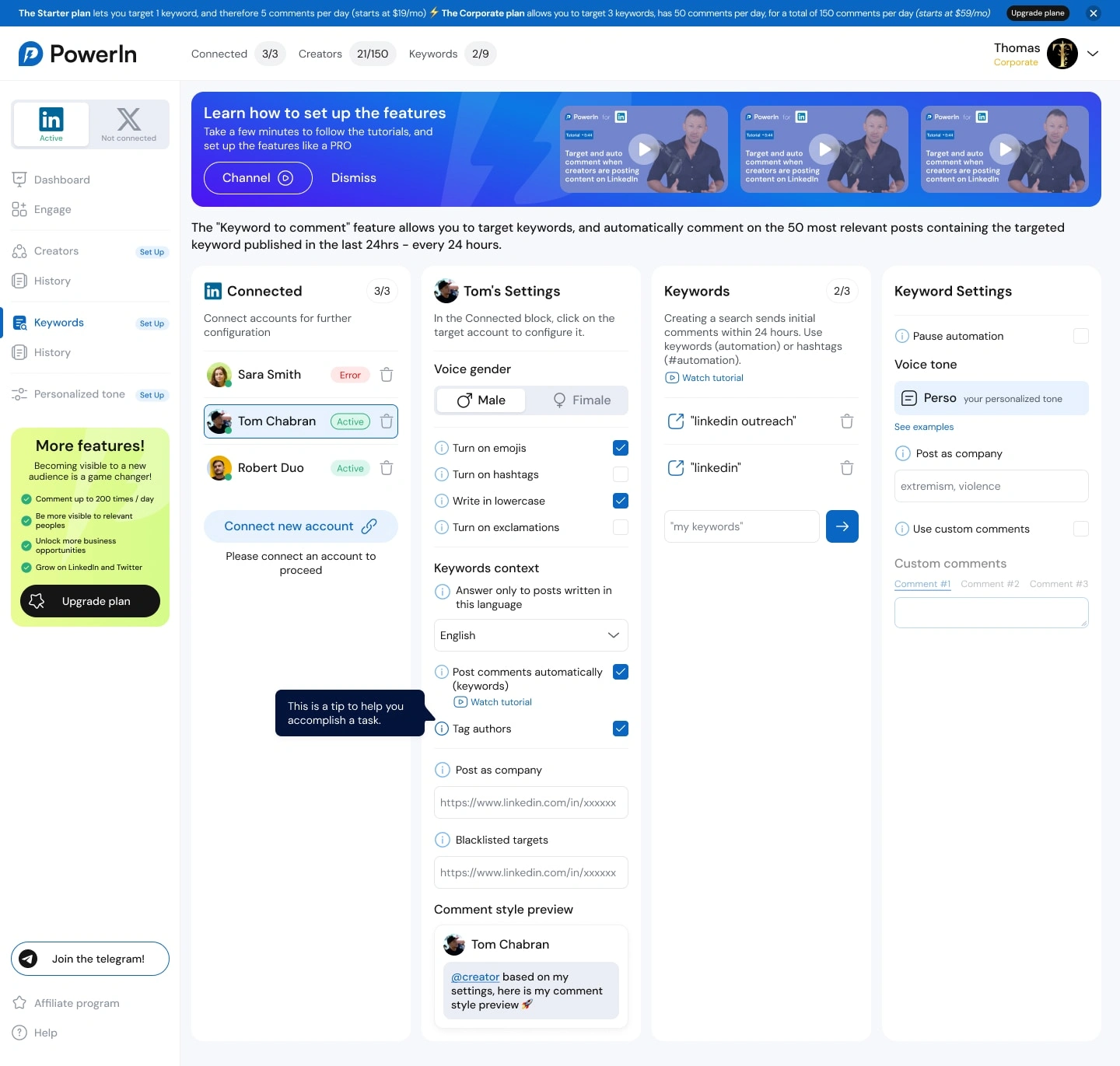
Task: Show info for answer language setting
Action: pyautogui.click(x=443, y=591)
